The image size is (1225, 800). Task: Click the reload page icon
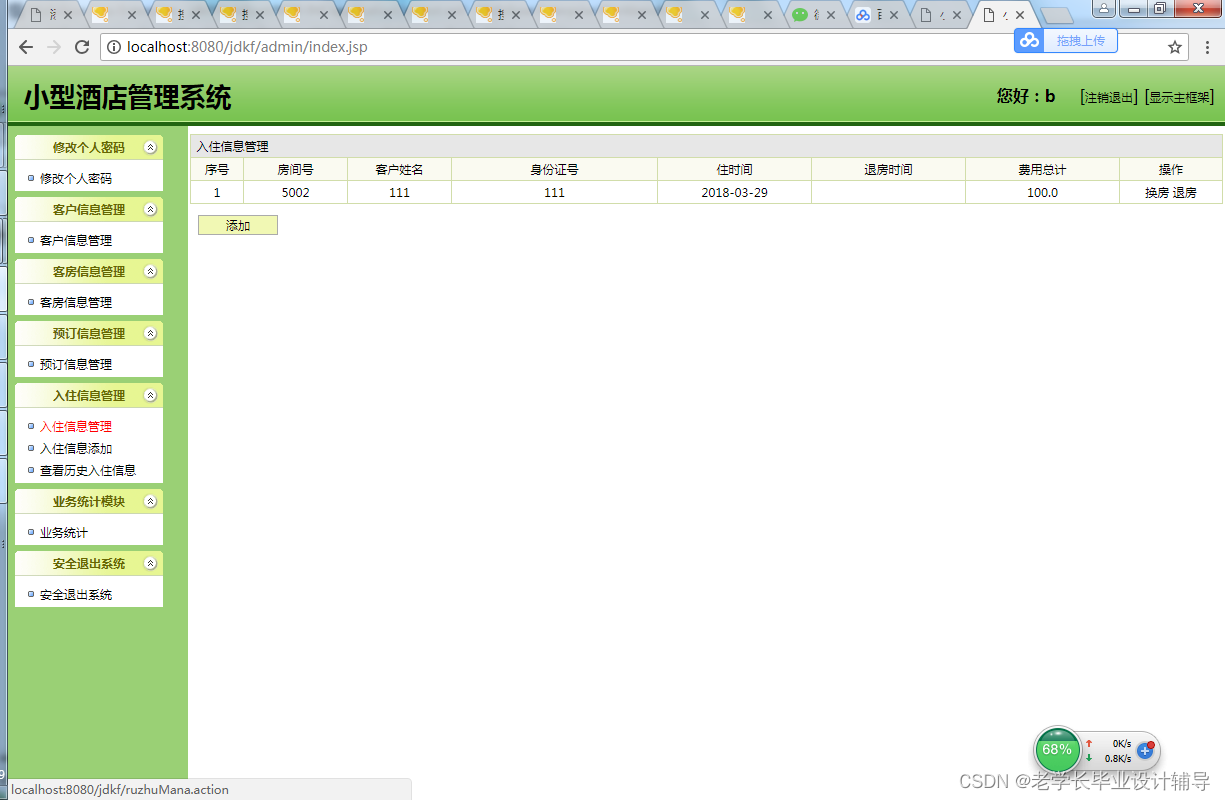click(x=82, y=46)
